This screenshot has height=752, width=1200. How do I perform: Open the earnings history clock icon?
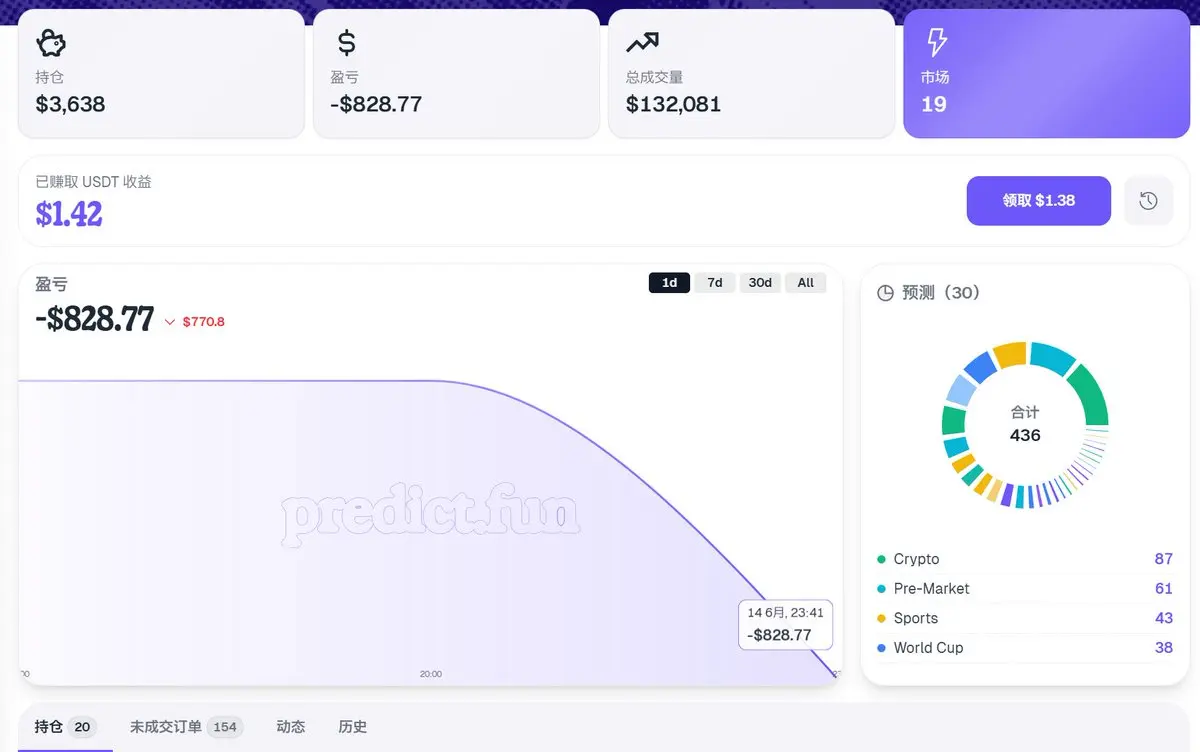(1148, 201)
